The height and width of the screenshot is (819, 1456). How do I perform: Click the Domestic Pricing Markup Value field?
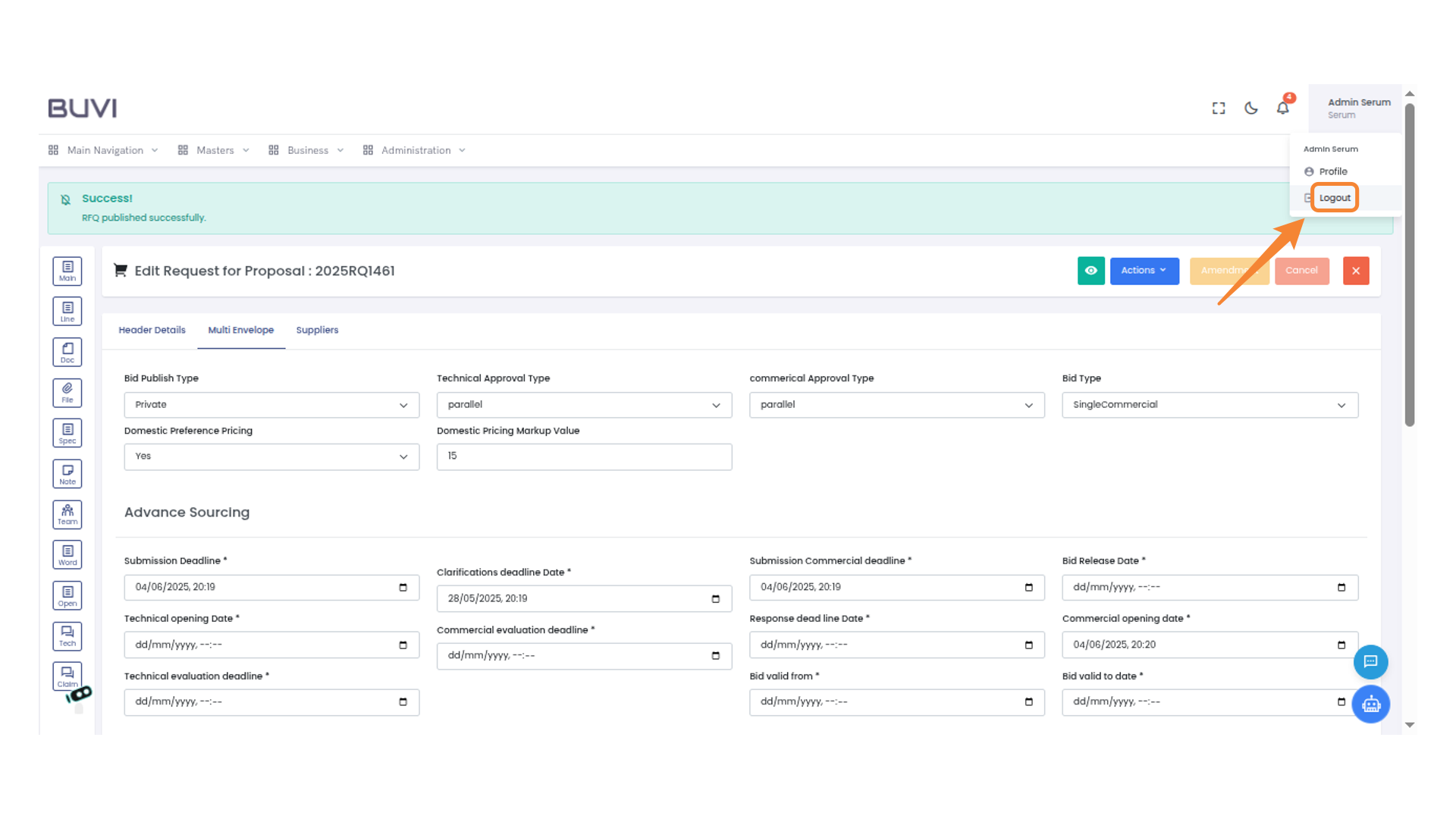584,457
